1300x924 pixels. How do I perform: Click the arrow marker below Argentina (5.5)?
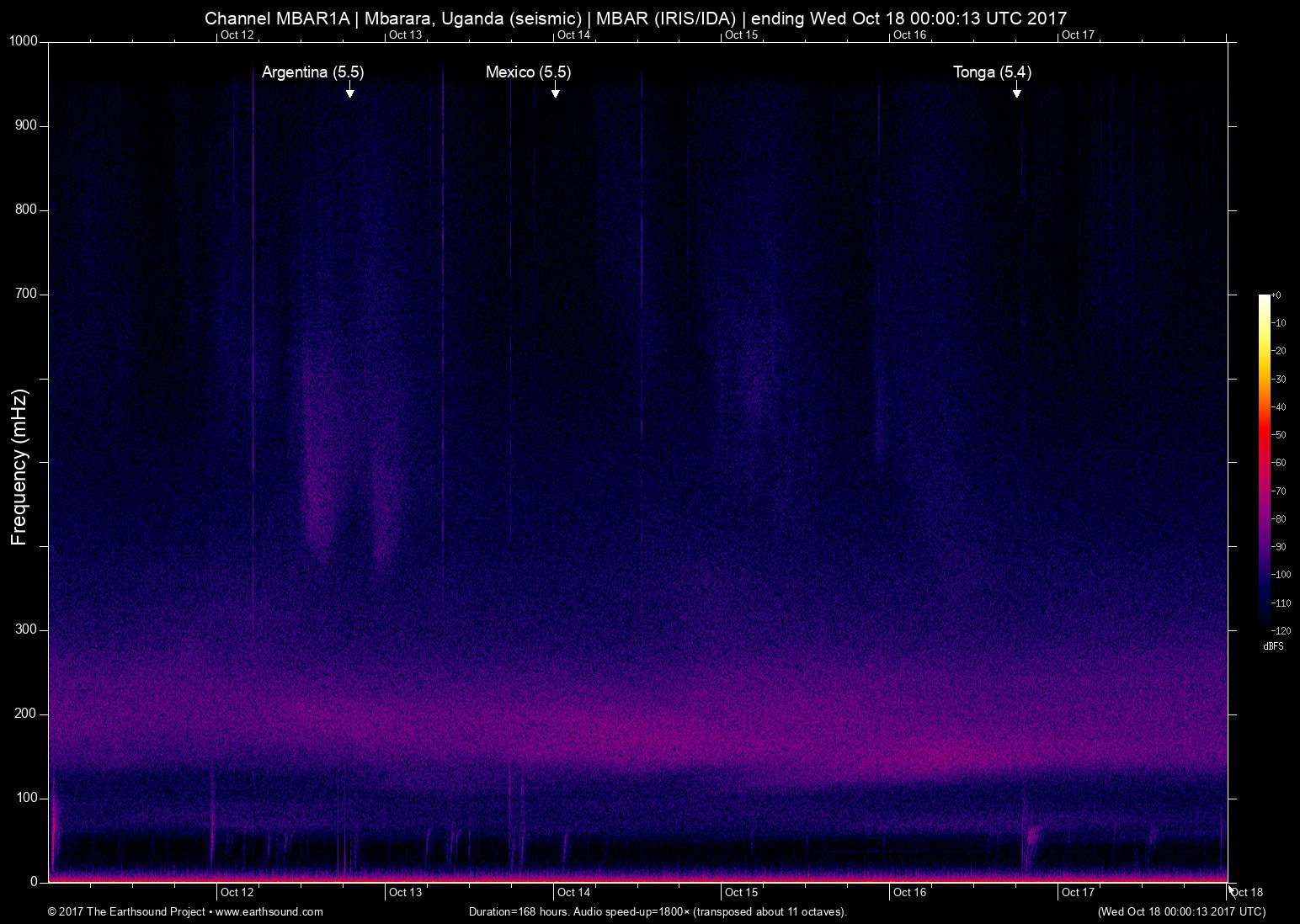[x=349, y=90]
